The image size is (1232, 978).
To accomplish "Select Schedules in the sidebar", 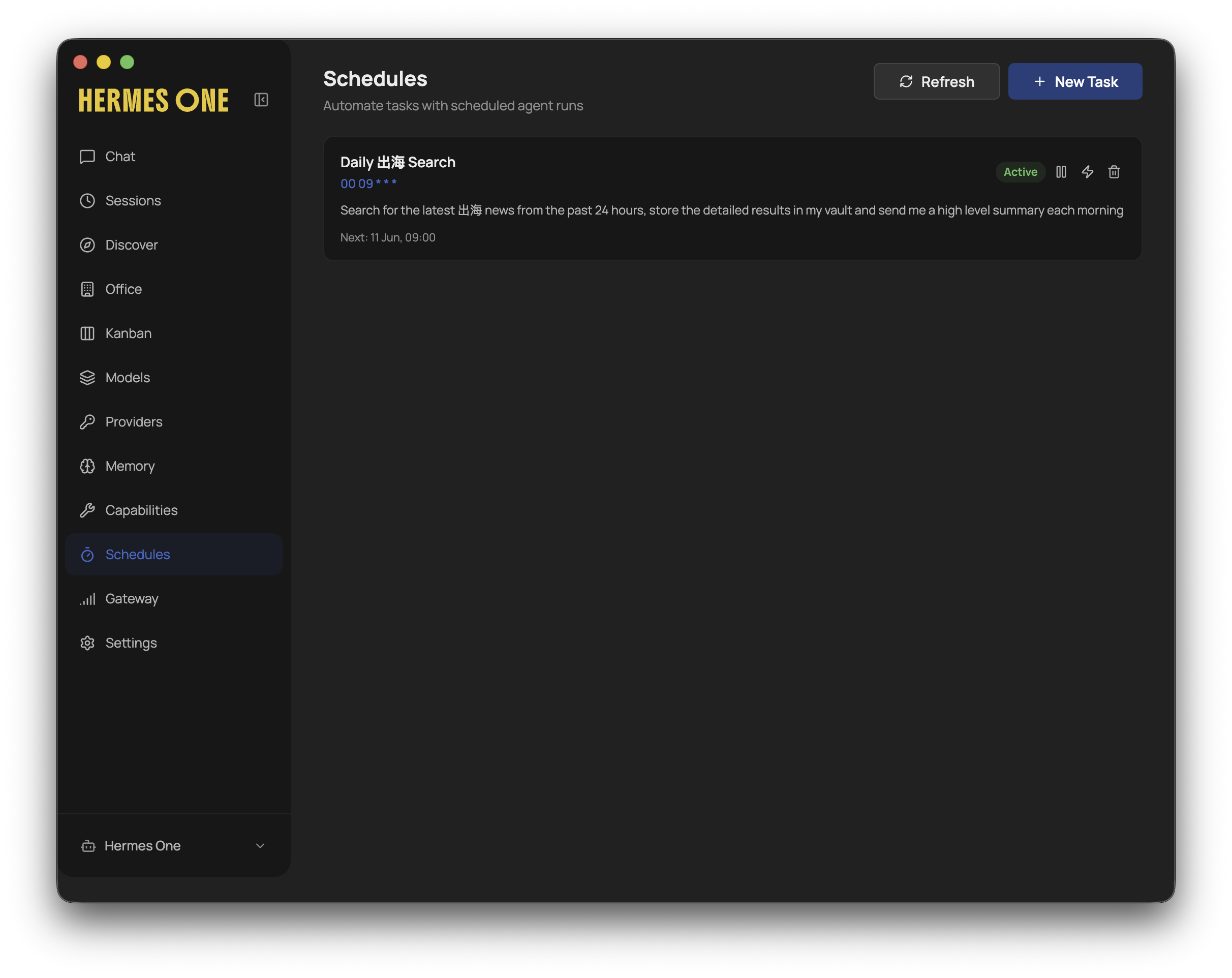I will [174, 555].
